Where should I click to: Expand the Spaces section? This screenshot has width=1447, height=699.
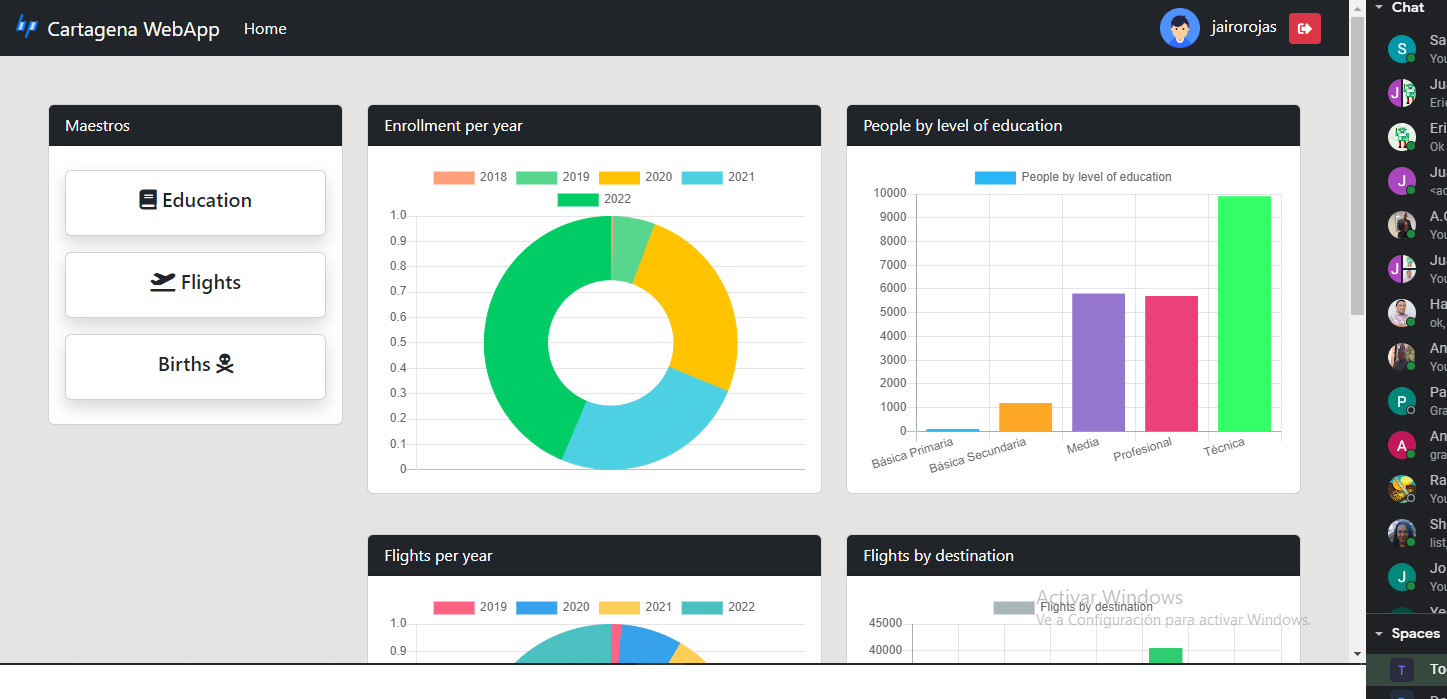1380,633
